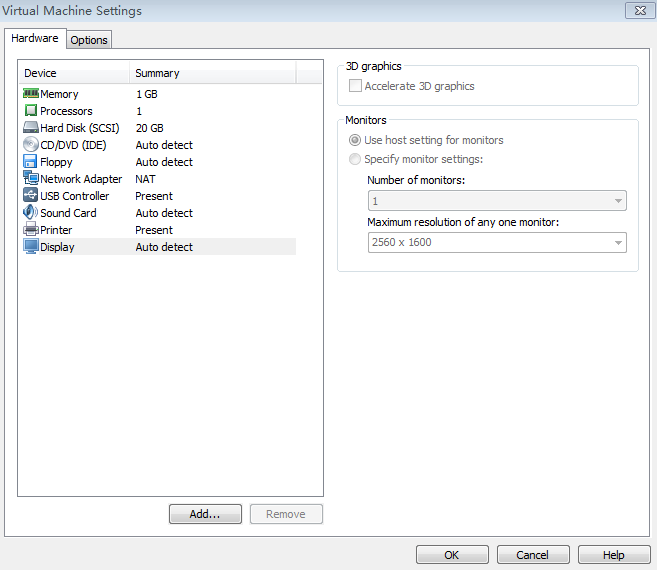
Task: Select the Display row label
Action: [x=57, y=247]
